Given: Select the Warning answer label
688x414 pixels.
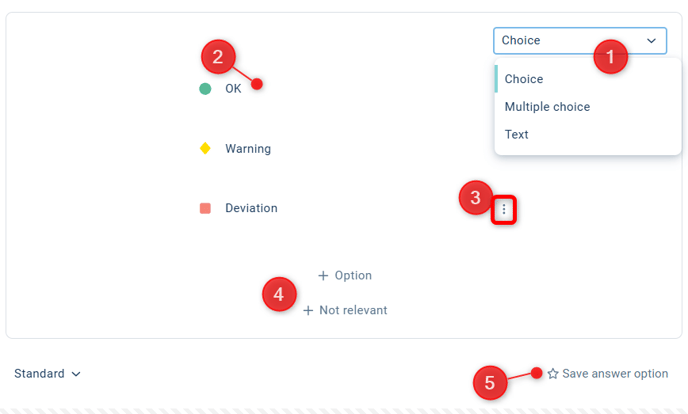Looking at the screenshot, I should pyautogui.click(x=248, y=149).
